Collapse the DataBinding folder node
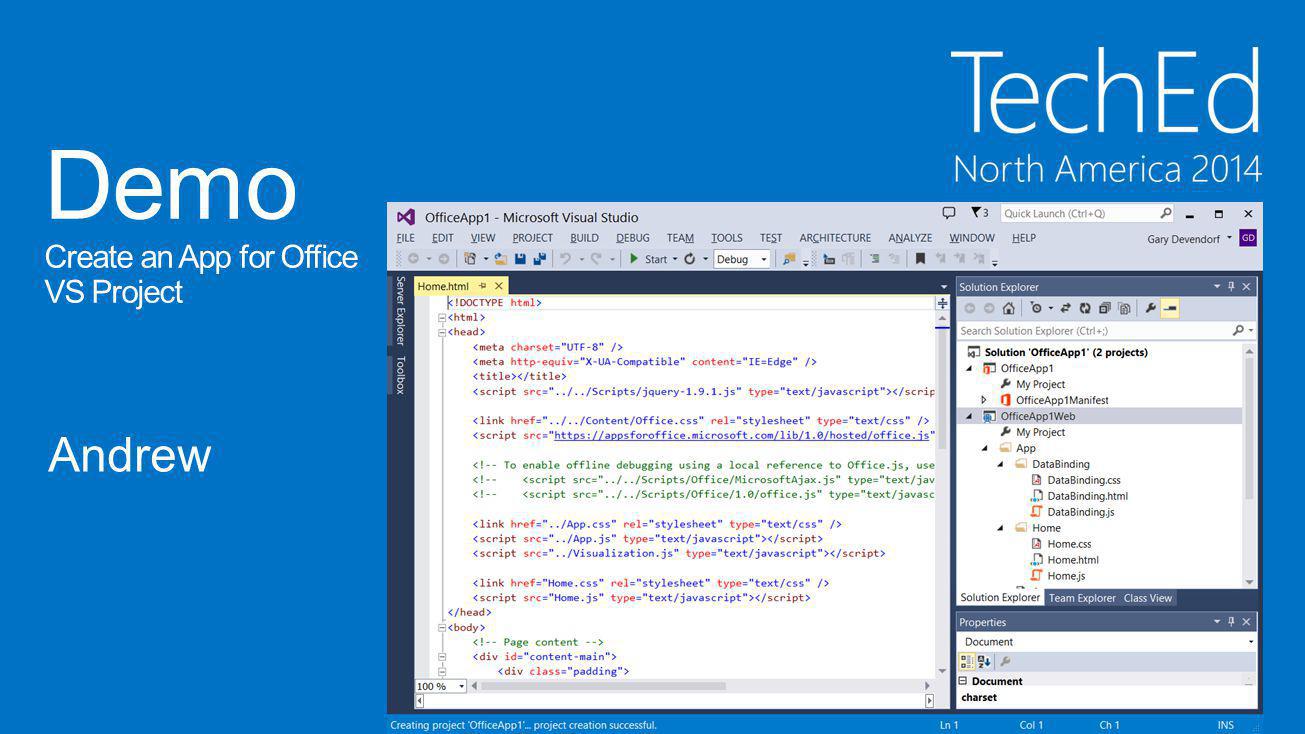The image size is (1305, 734). (x=1001, y=464)
